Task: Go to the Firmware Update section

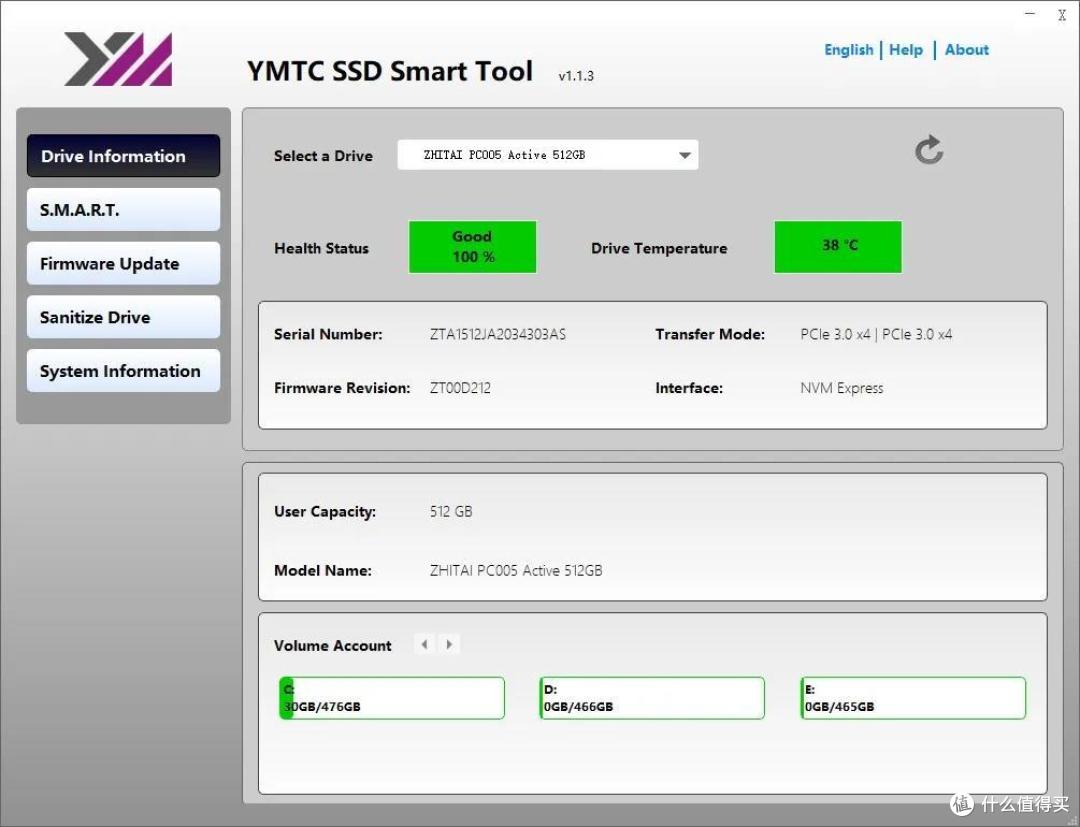Action: click(123, 263)
